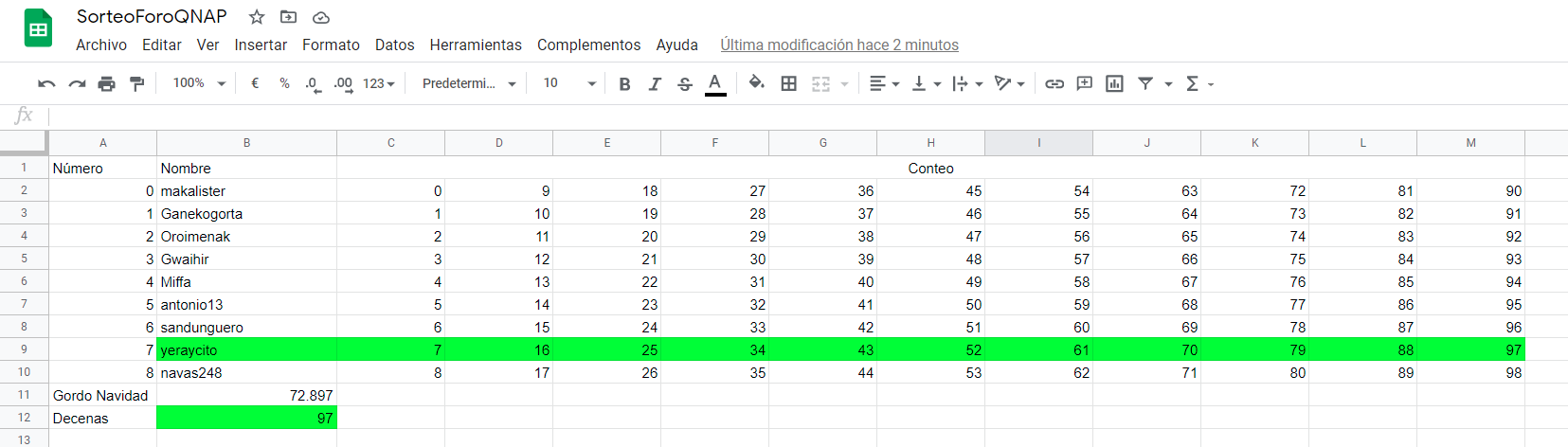
Task: Select the green cell containing yeraycito
Action: click(246, 350)
